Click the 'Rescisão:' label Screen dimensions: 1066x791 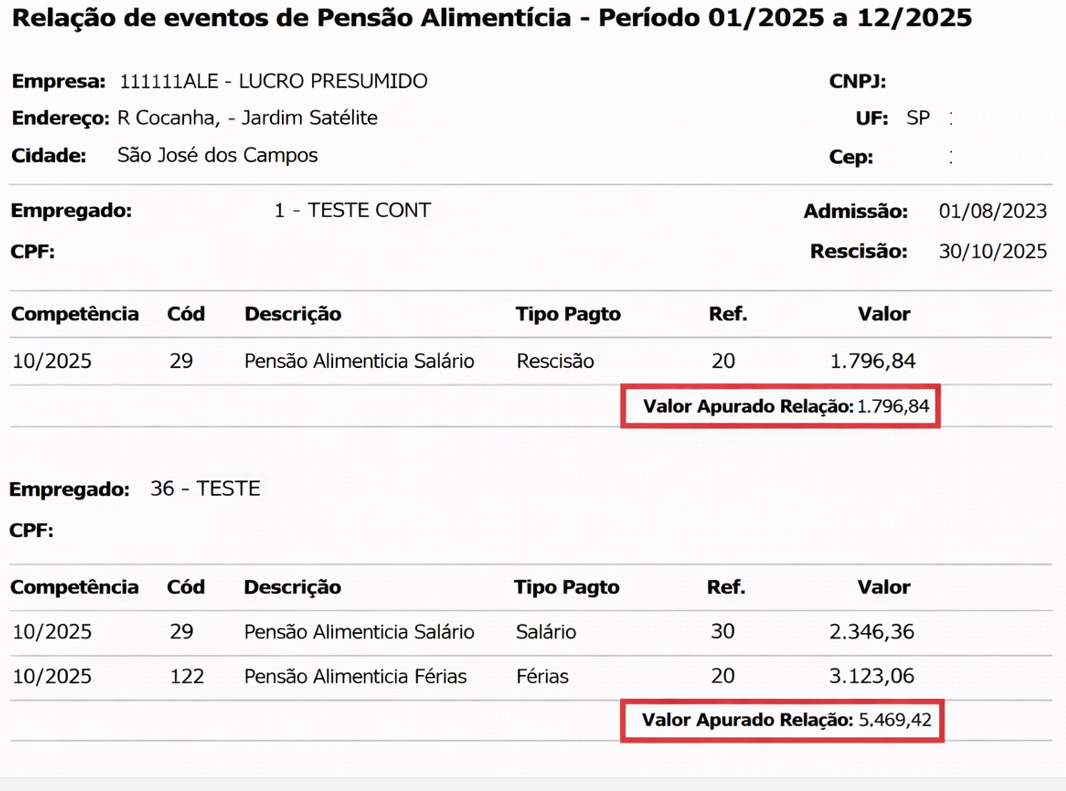(x=859, y=251)
